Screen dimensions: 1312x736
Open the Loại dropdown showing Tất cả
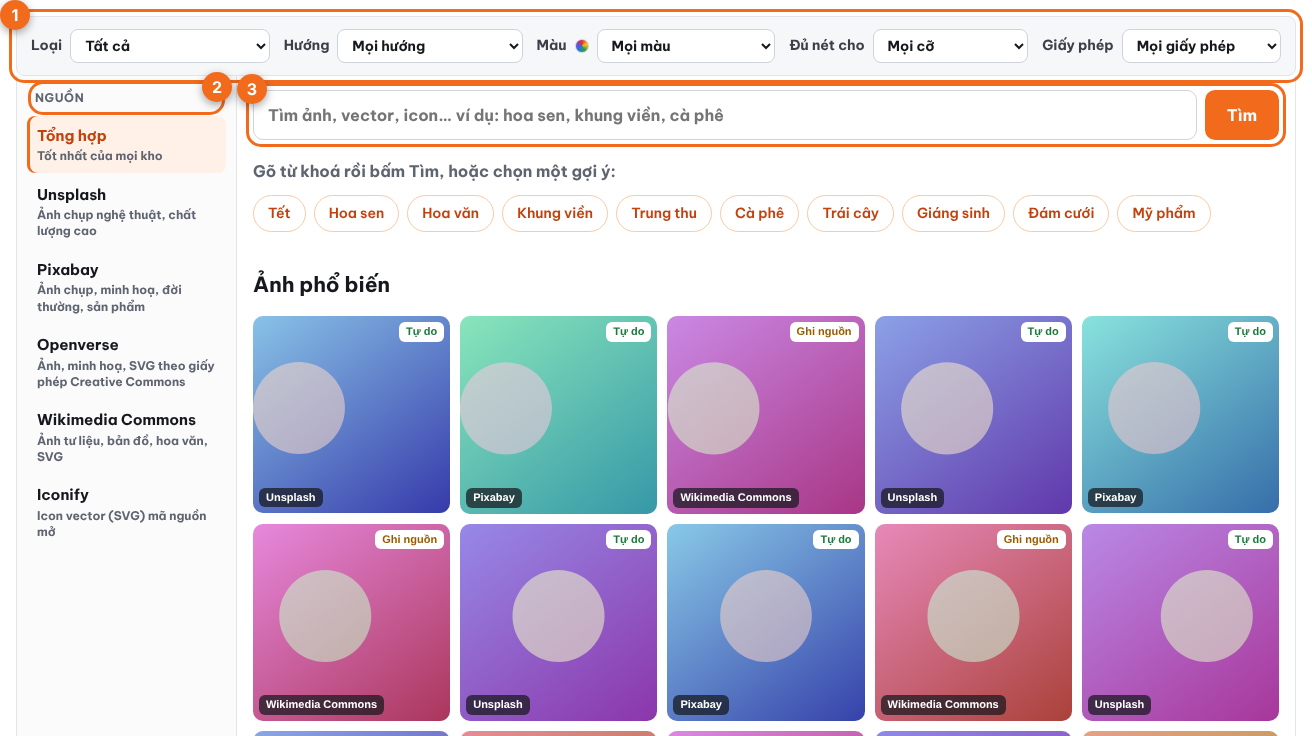tap(170, 46)
